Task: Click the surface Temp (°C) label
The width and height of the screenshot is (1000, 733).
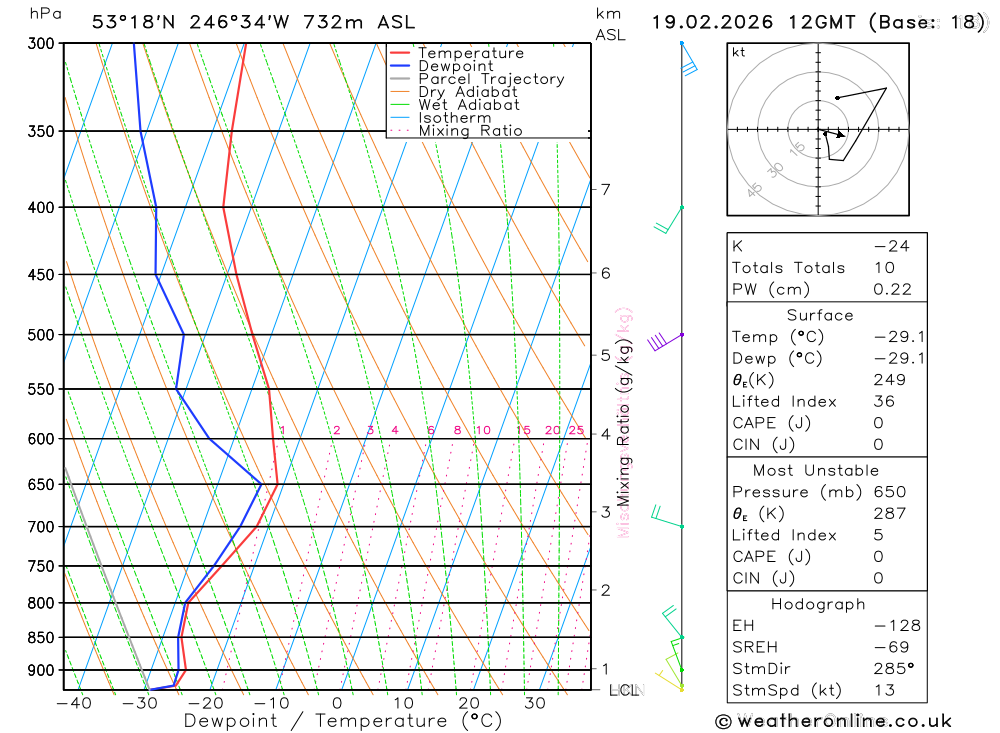Action: (778, 337)
